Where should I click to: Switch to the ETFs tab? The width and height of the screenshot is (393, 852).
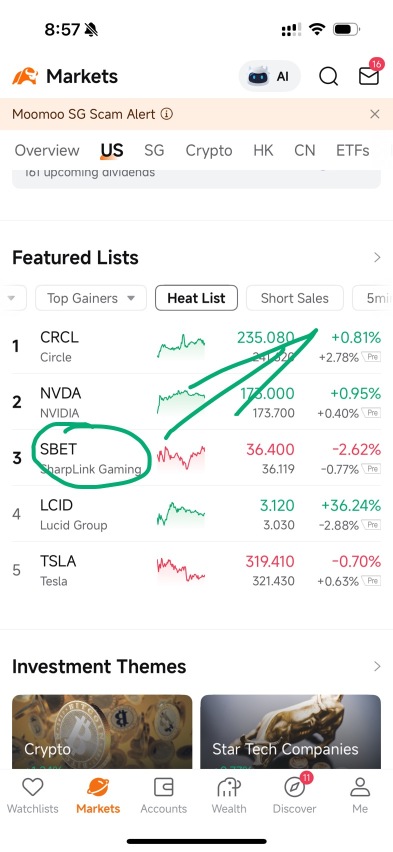tap(353, 151)
